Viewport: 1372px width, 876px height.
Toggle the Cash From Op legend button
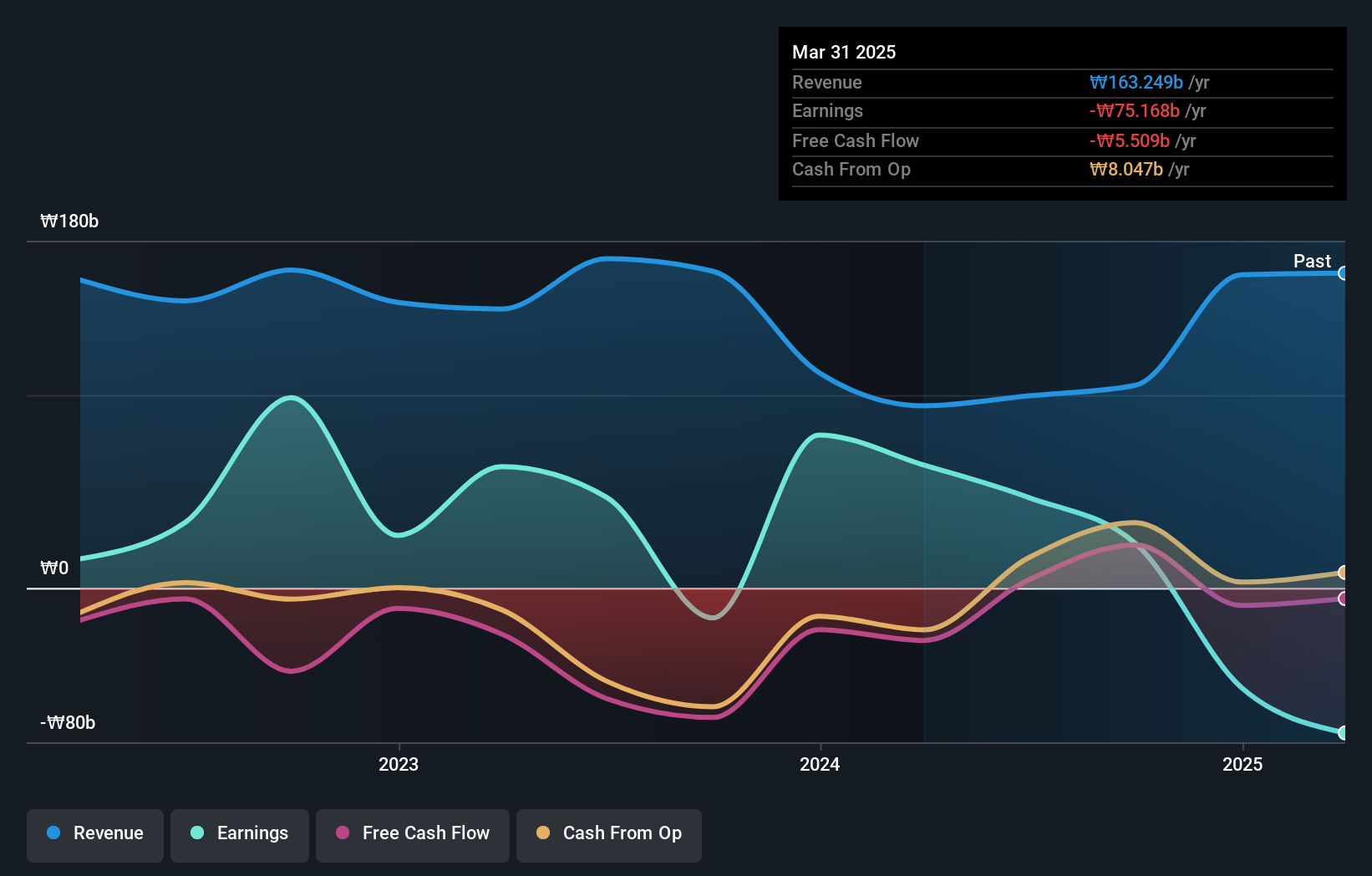(x=609, y=835)
